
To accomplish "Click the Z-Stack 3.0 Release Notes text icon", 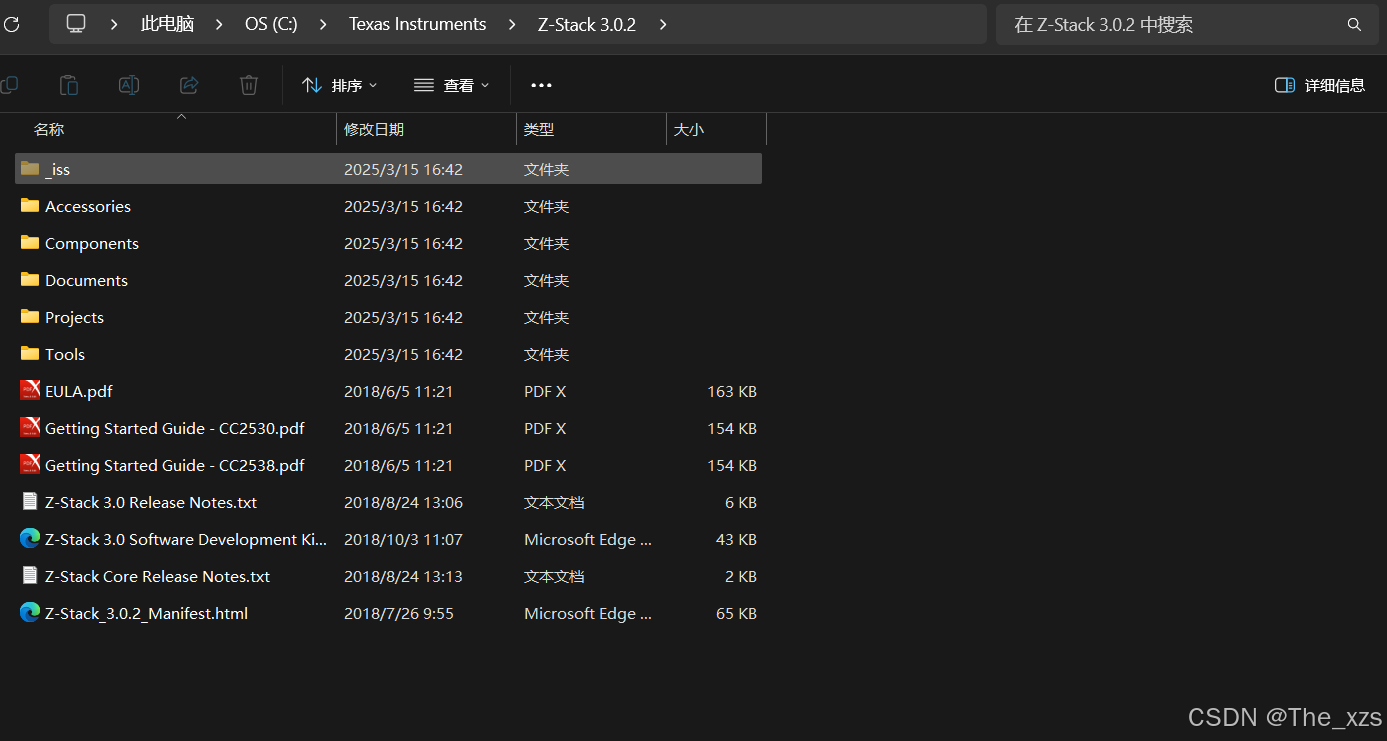I will tap(30, 501).
